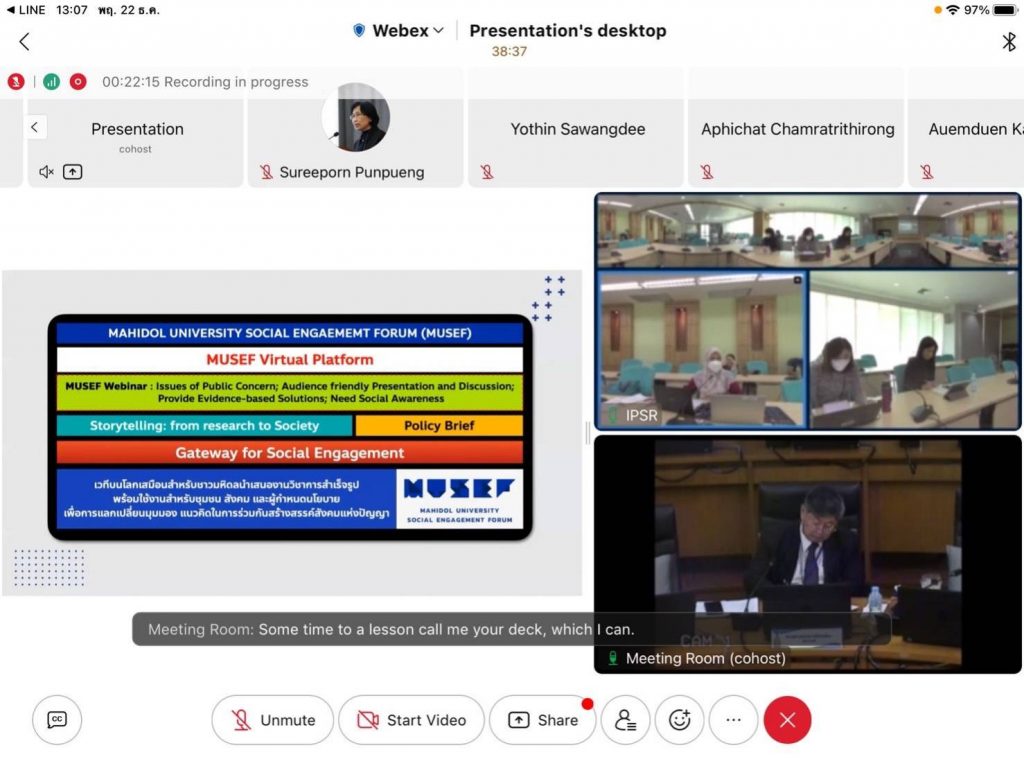
Task: Open the Meeting Room cohost video
Action: [x=808, y=554]
